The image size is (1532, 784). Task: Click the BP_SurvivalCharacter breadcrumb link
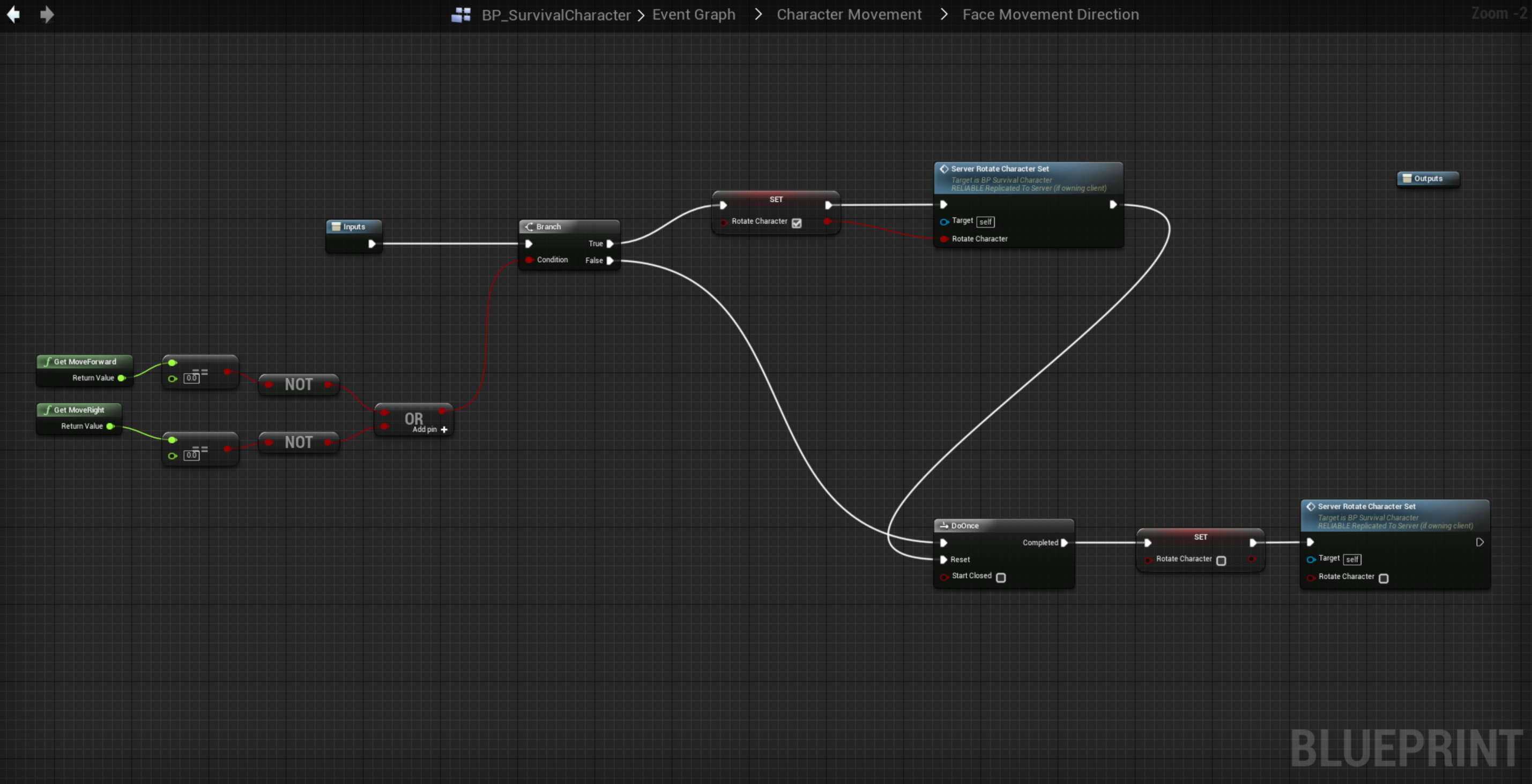coord(555,15)
